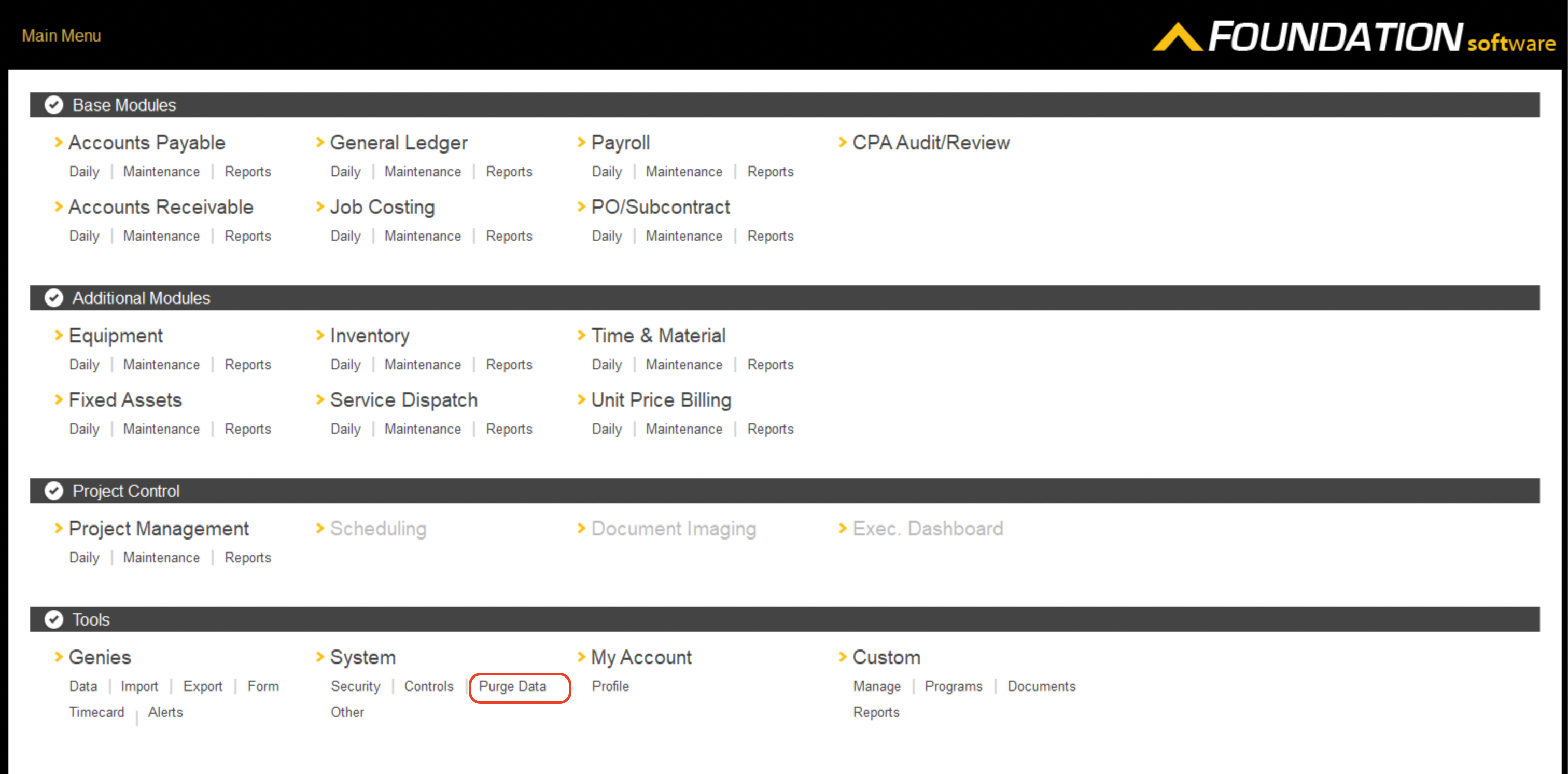Click the Additional Modules checkmark icon
Viewport: 1568px width, 774px height.
click(53, 298)
